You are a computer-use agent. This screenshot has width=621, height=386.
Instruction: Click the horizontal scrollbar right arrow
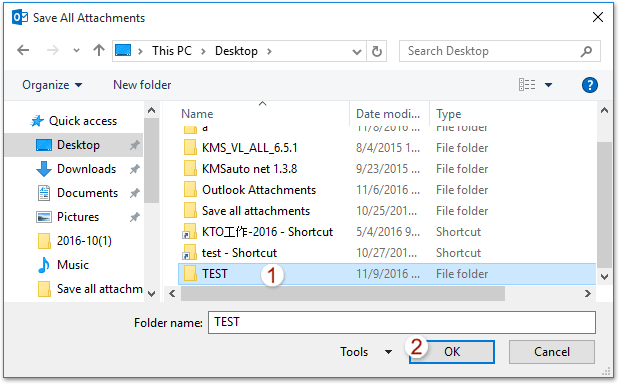(588, 294)
